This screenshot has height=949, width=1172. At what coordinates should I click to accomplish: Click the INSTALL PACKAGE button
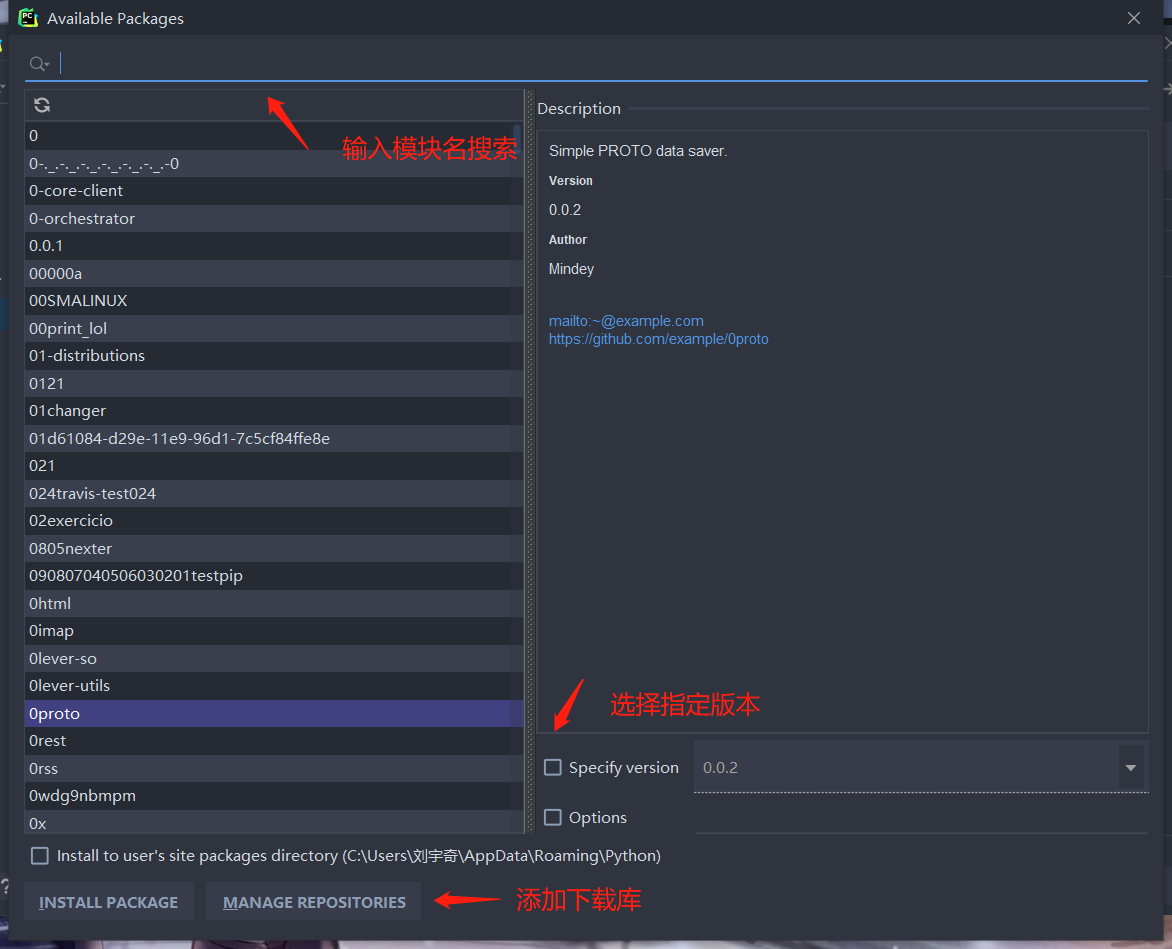[x=109, y=902]
